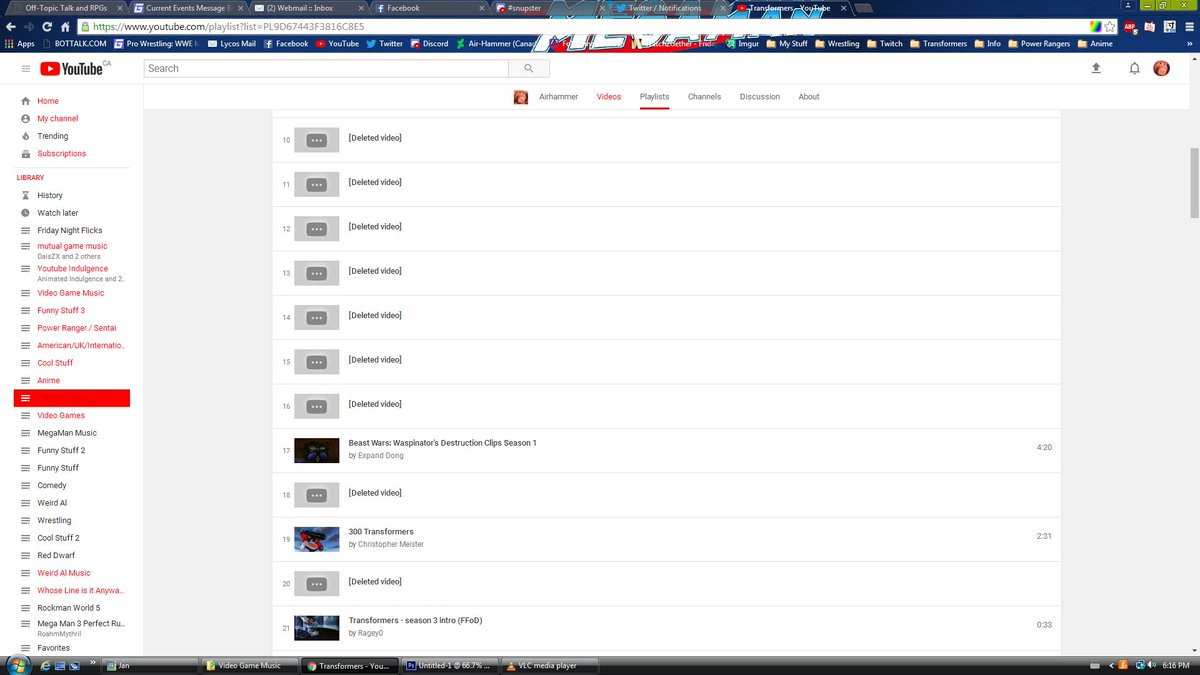
Task: Click deleted video placeholder number 10
Action: (x=317, y=141)
